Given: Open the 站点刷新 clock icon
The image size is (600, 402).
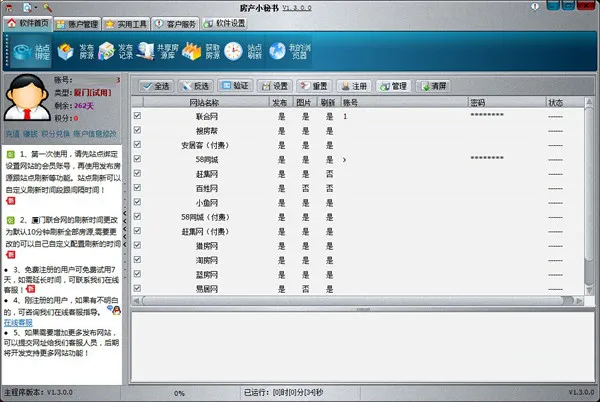Looking at the screenshot, I should pos(233,52).
